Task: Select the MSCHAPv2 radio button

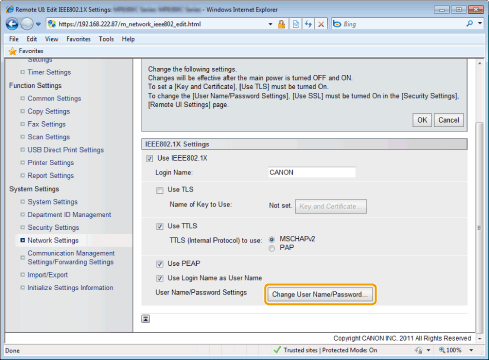Action: 272,239
